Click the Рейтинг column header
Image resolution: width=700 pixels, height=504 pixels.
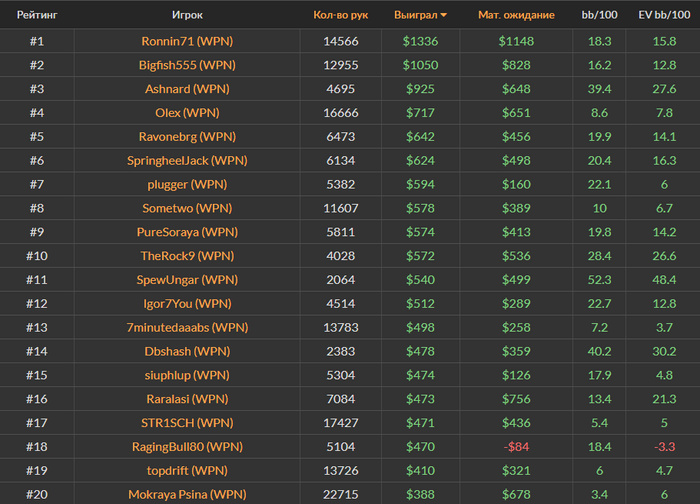[x=37, y=15]
